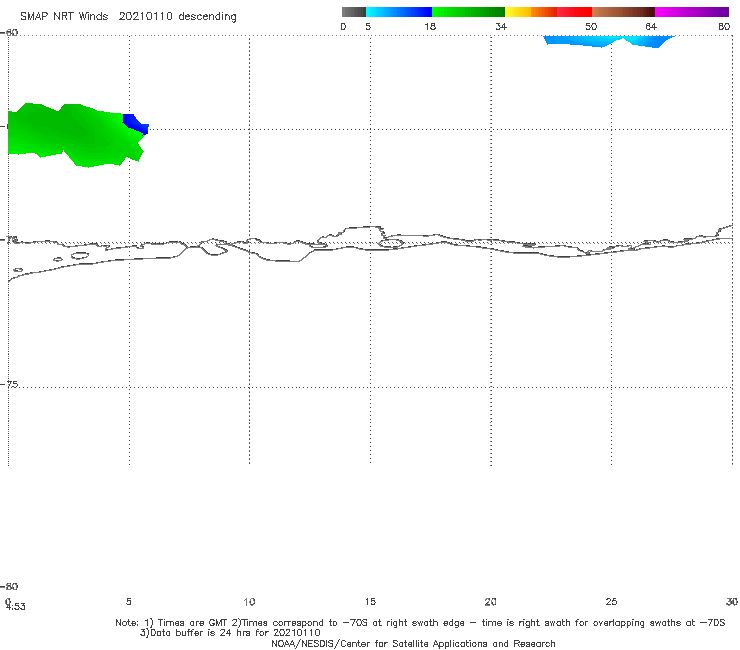This screenshot has height=650, width=740.
Task: Select the gray segment of the wind colorbar
Action: tap(354, 12)
